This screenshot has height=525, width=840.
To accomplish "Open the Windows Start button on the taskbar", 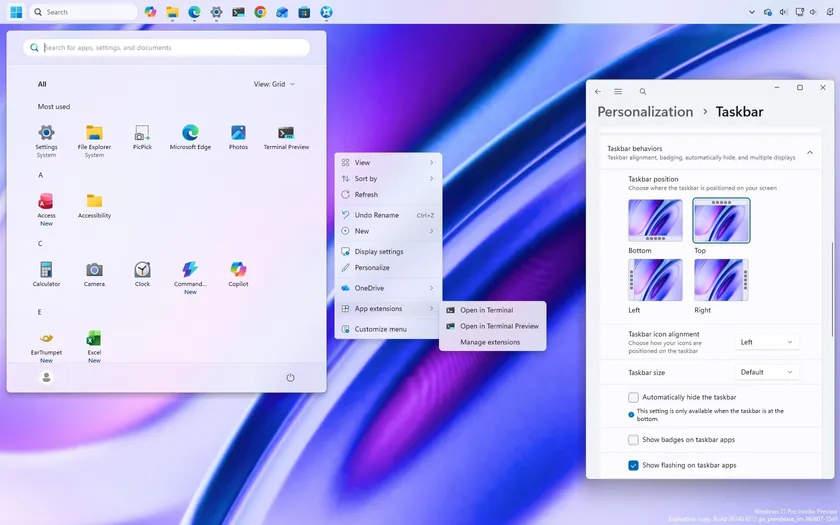I will click(16, 12).
